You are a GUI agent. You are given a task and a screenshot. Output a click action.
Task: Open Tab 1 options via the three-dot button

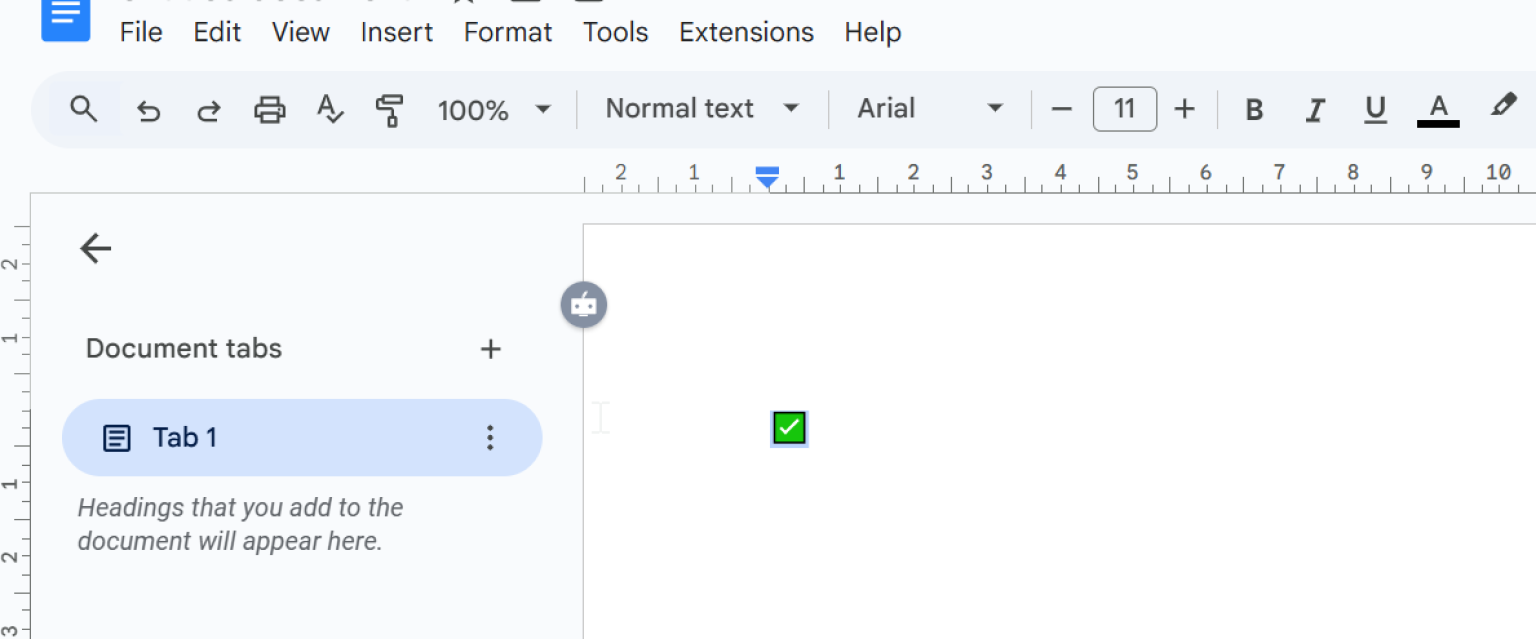click(490, 437)
